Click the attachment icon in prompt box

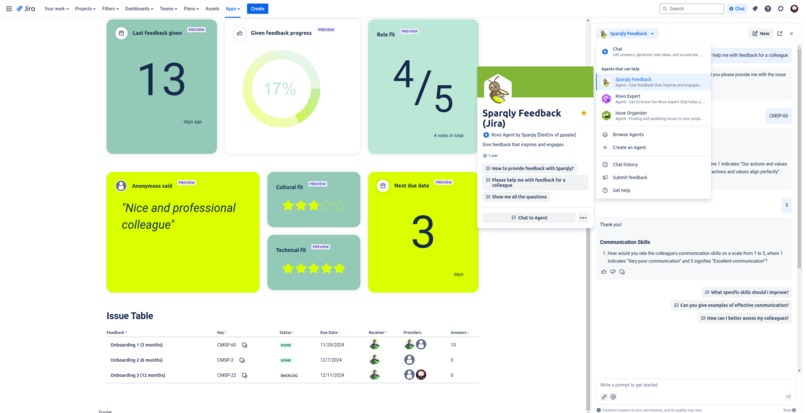tap(604, 397)
